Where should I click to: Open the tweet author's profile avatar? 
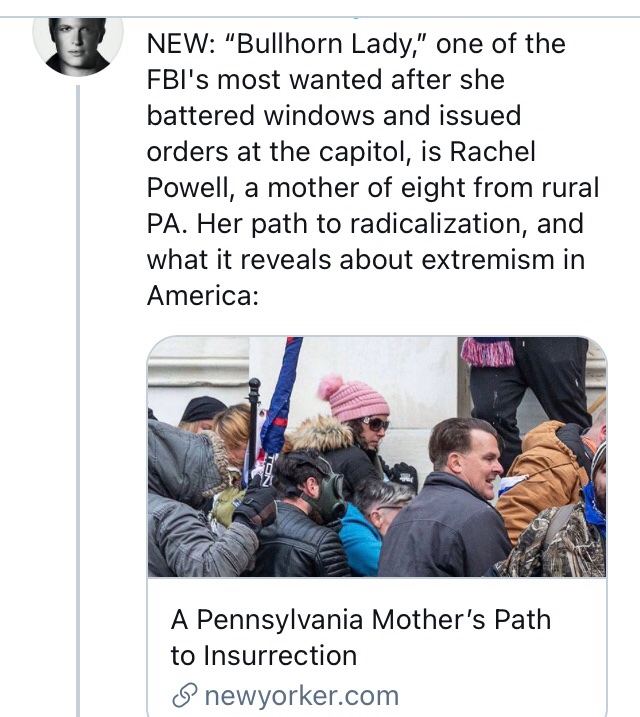point(78,46)
